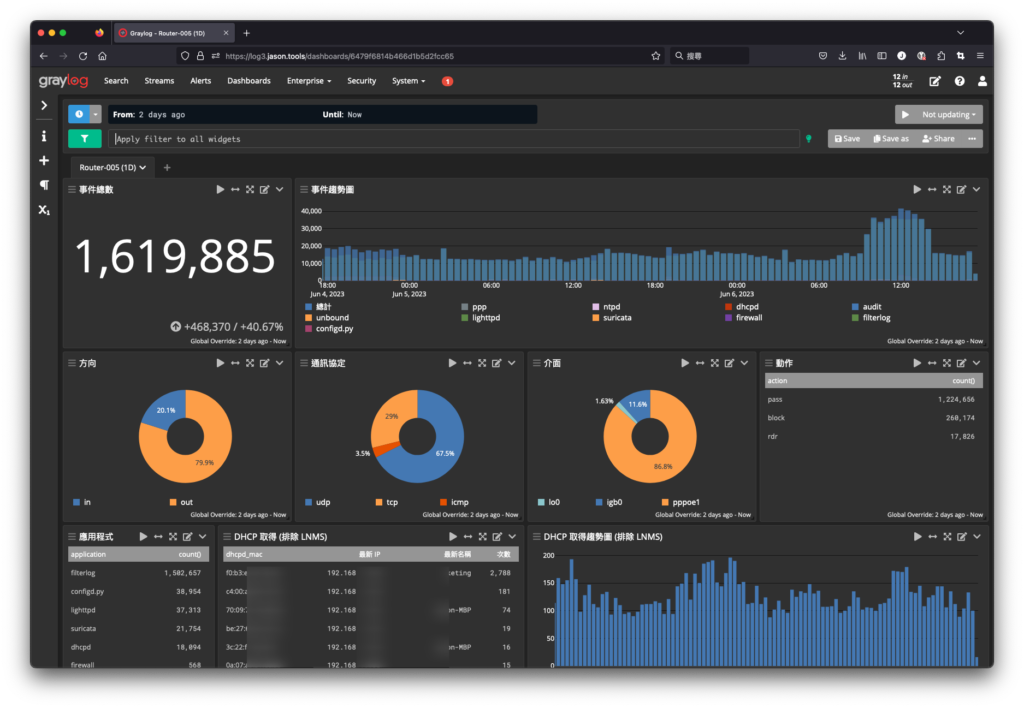The height and width of the screenshot is (708, 1024).
Task: Add a new dashboard page tab
Action: coord(167,168)
